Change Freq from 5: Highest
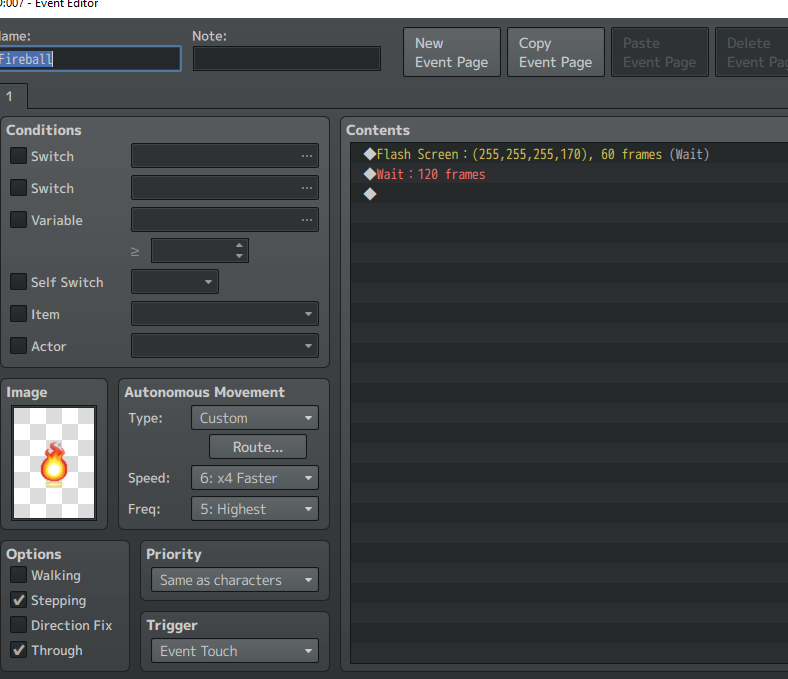788x679 pixels. coord(255,509)
